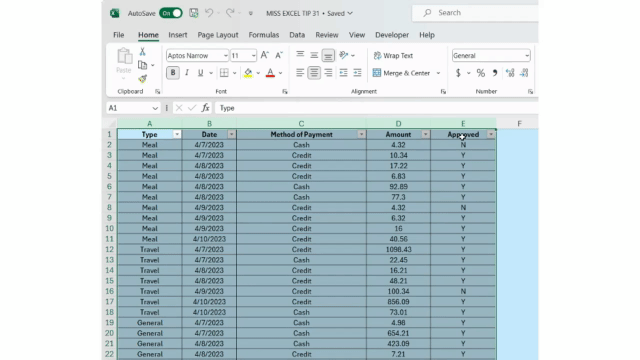Click the Cut scissors icon
This screenshot has height=360, width=640.
pos(142,51)
